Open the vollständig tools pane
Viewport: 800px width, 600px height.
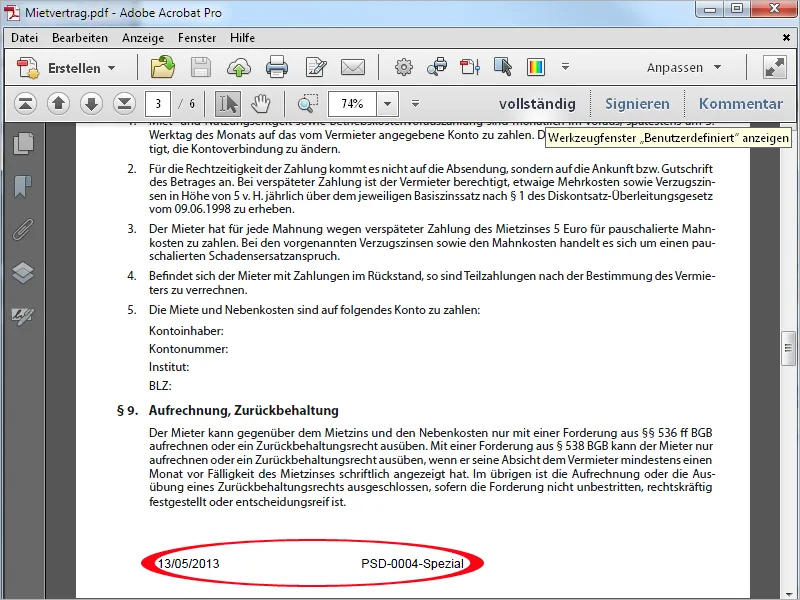(x=537, y=104)
